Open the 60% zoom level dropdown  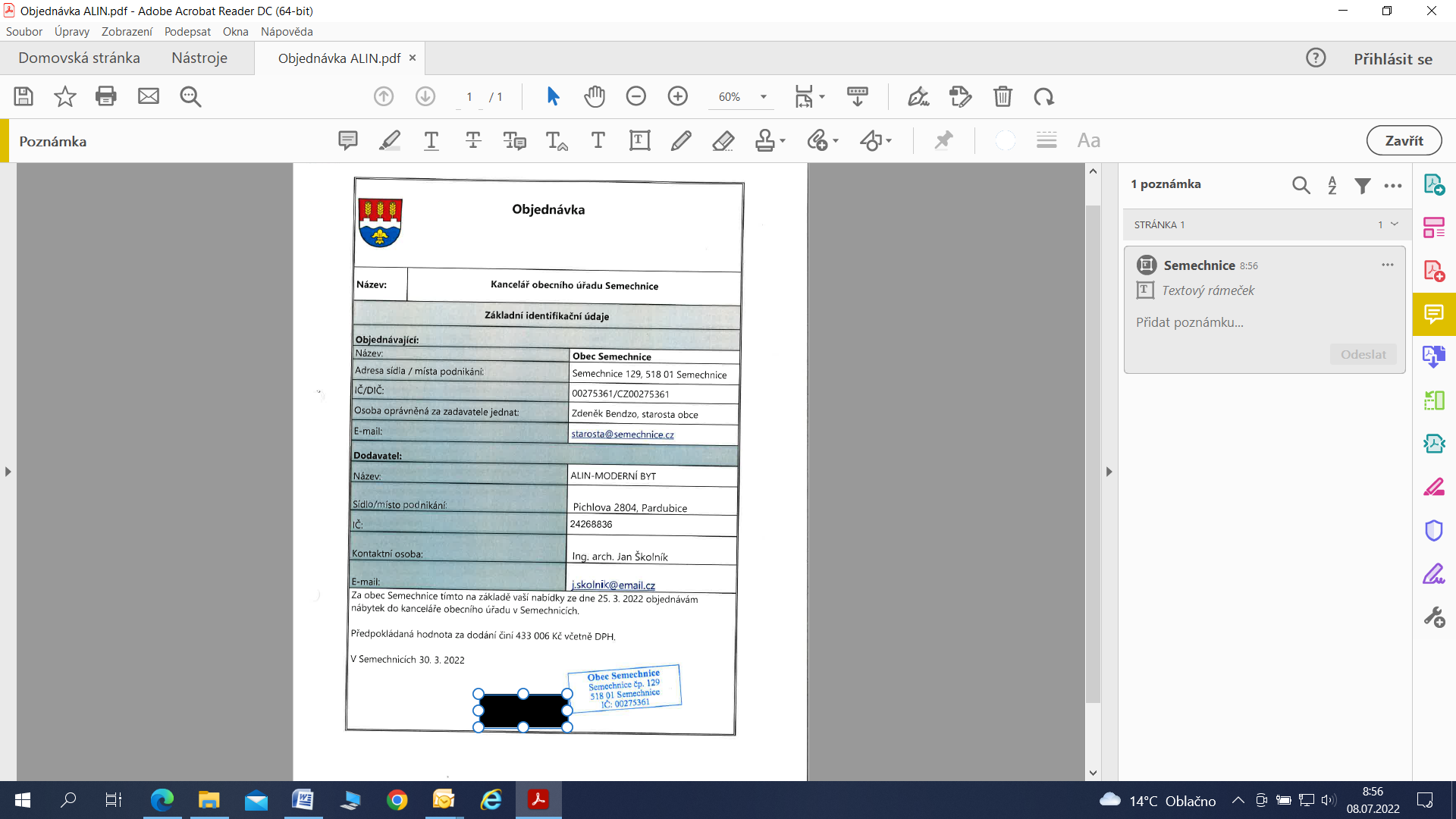point(764,97)
